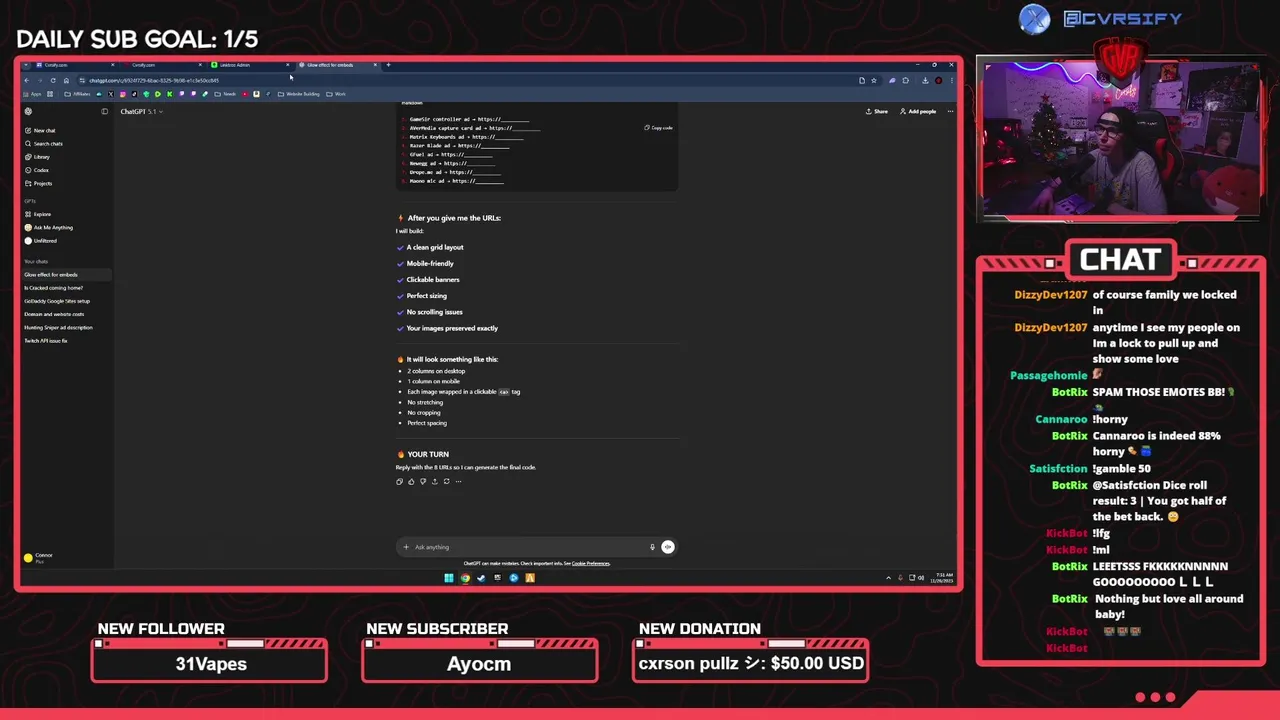
Task: Go back in the browser
Action: [27, 80]
